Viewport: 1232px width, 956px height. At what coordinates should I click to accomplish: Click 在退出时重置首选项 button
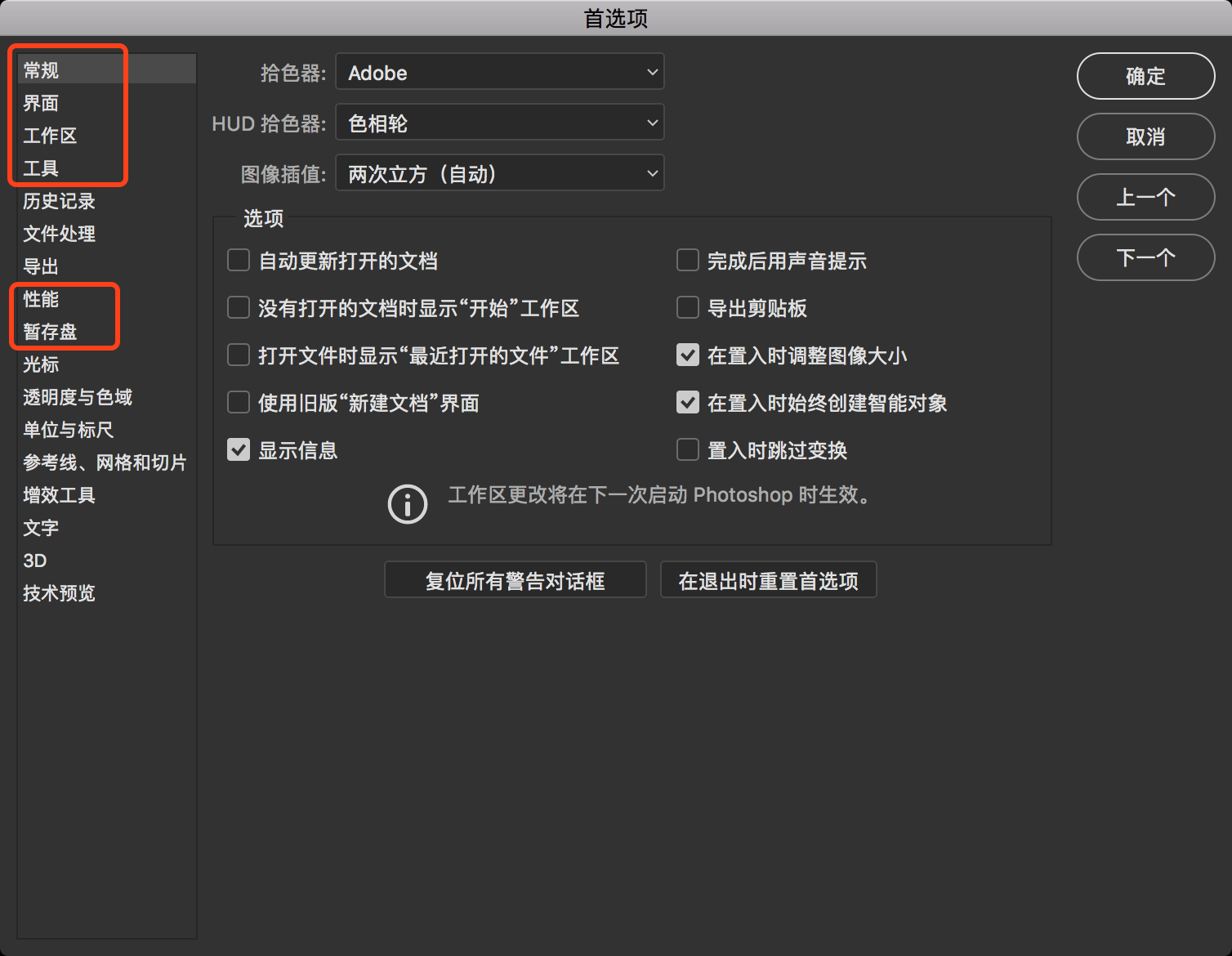pos(768,580)
